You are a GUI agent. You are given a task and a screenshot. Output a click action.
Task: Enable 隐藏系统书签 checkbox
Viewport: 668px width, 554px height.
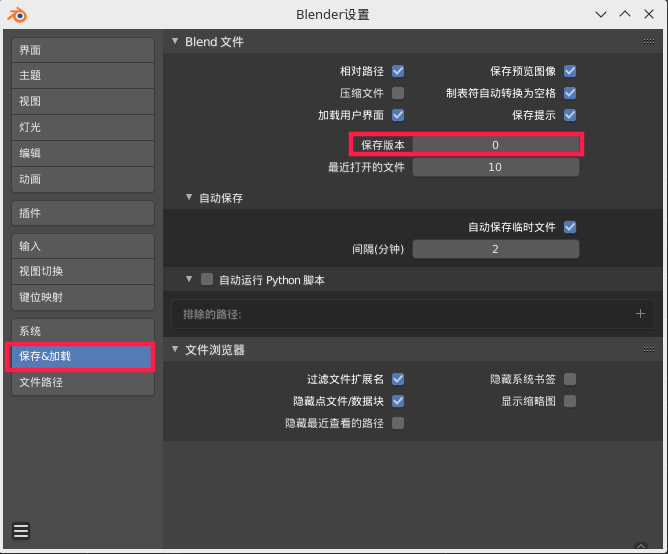point(570,379)
